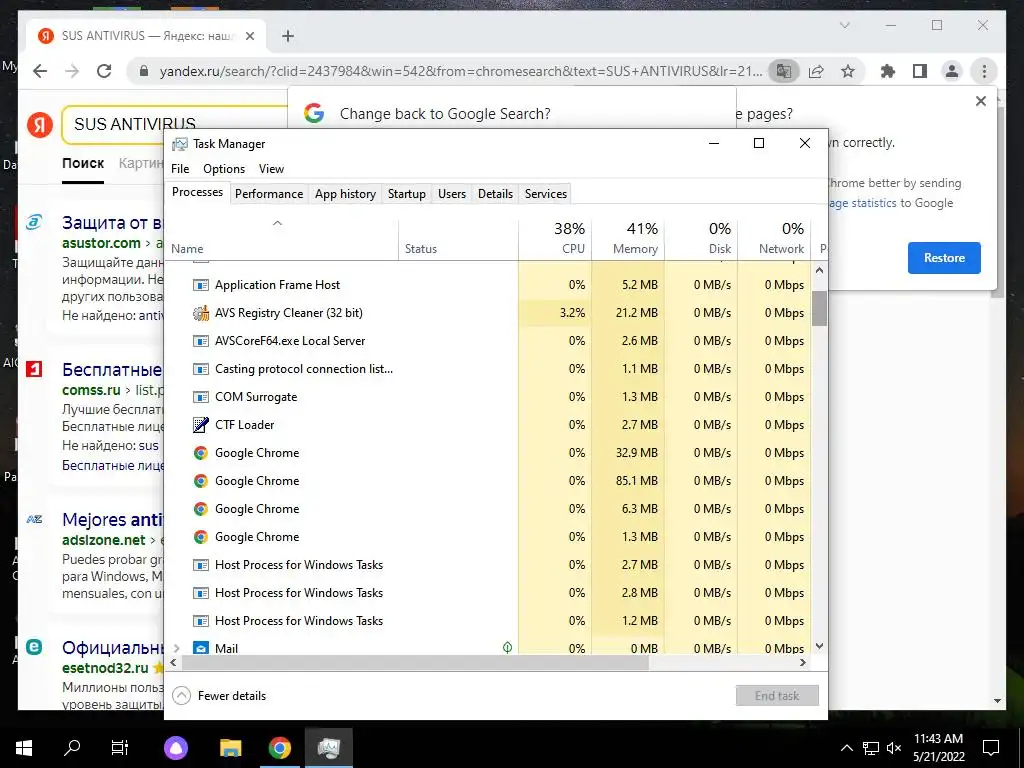Click the blue Restore button

tap(944, 258)
